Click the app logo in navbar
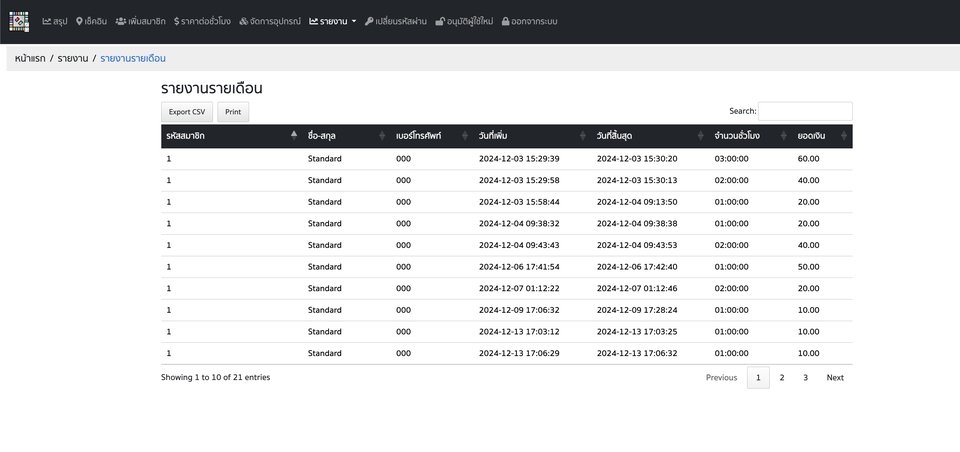This screenshot has height=452, width=960. [x=20, y=21]
